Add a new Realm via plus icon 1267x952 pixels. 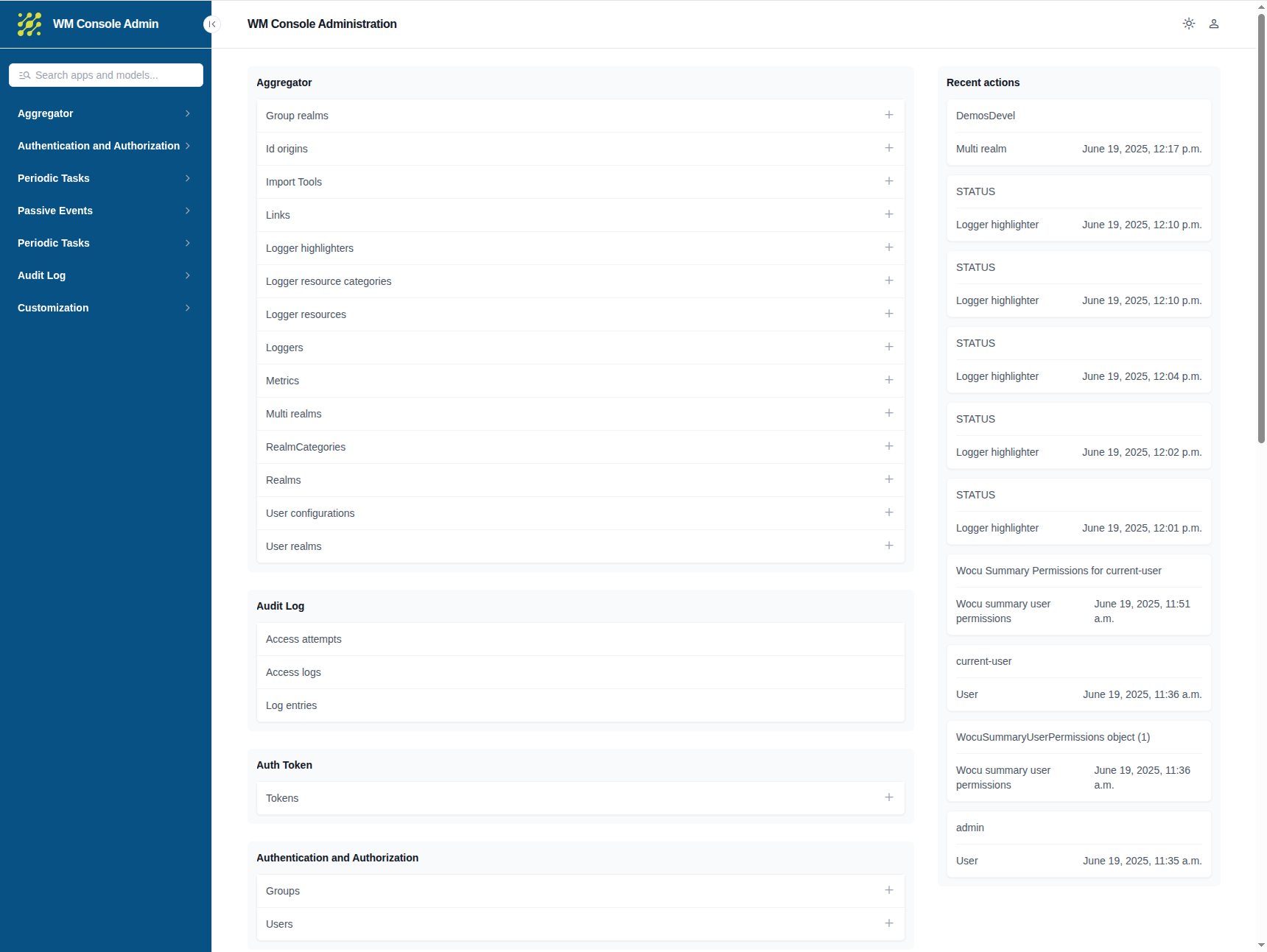[889, 479]
